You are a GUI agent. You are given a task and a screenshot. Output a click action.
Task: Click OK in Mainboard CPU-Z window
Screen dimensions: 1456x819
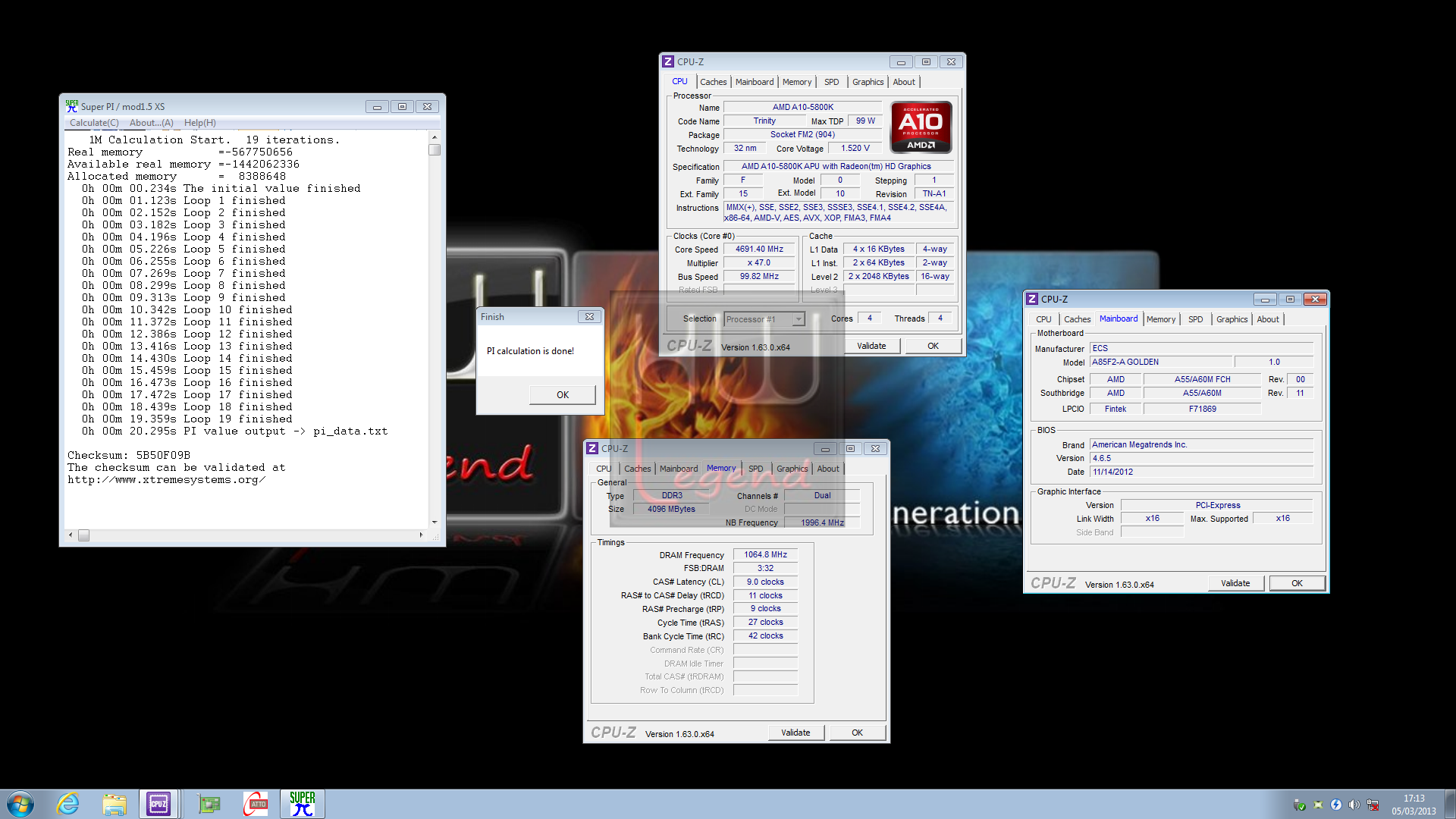[x=1297, y=583]
